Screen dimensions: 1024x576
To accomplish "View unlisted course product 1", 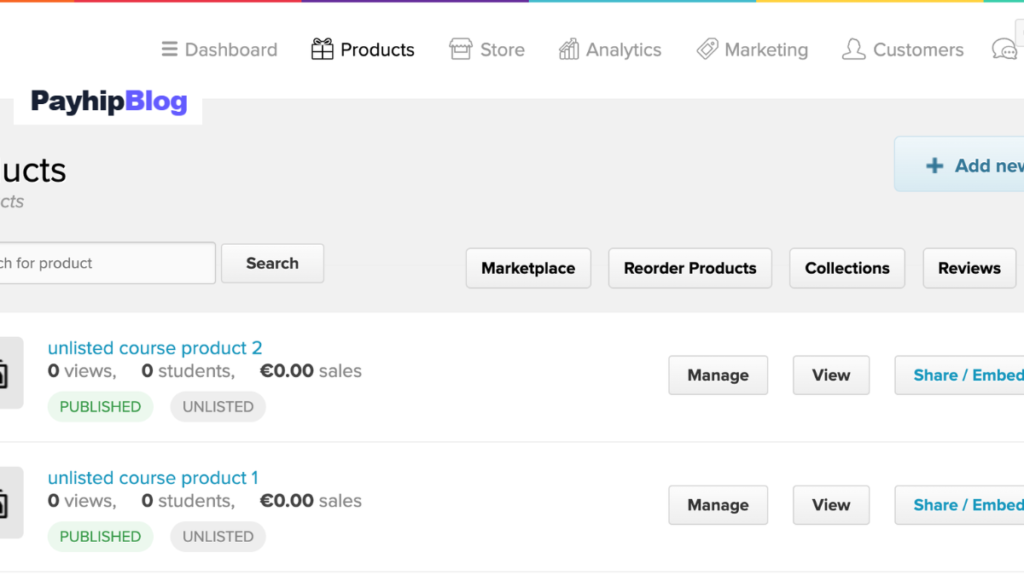I will point(831,505).
